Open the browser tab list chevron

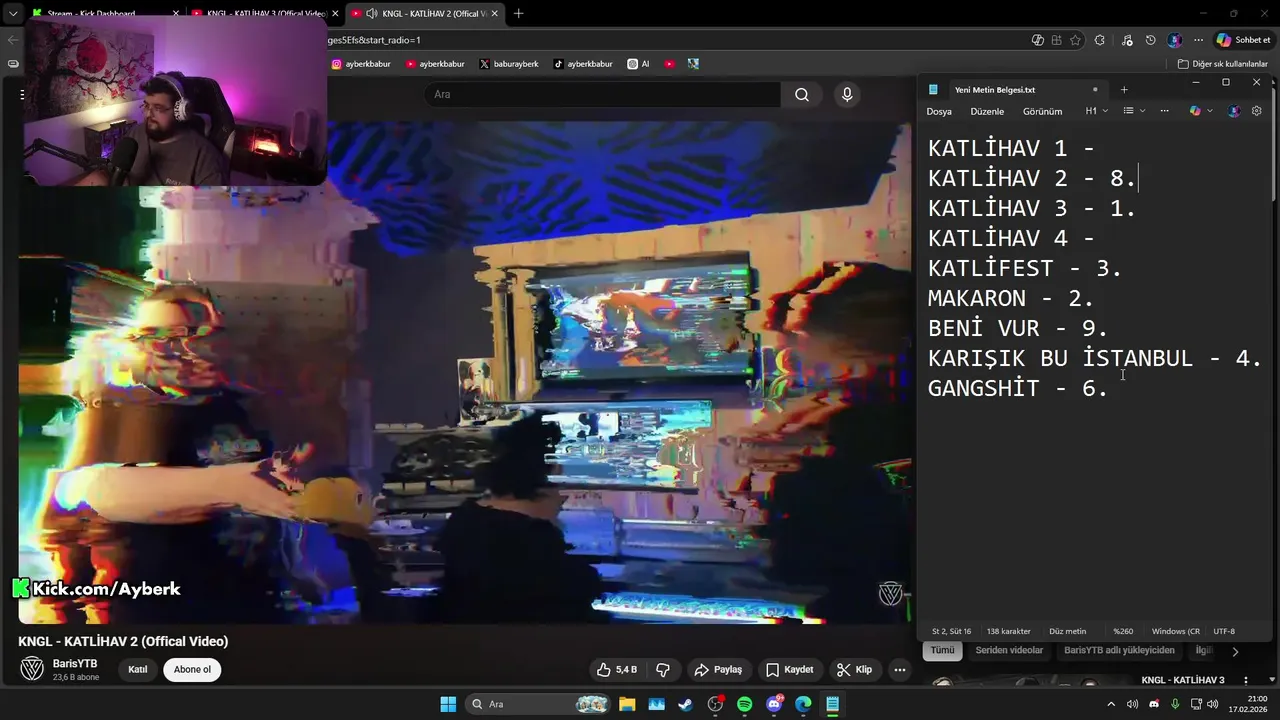[13, 14]
